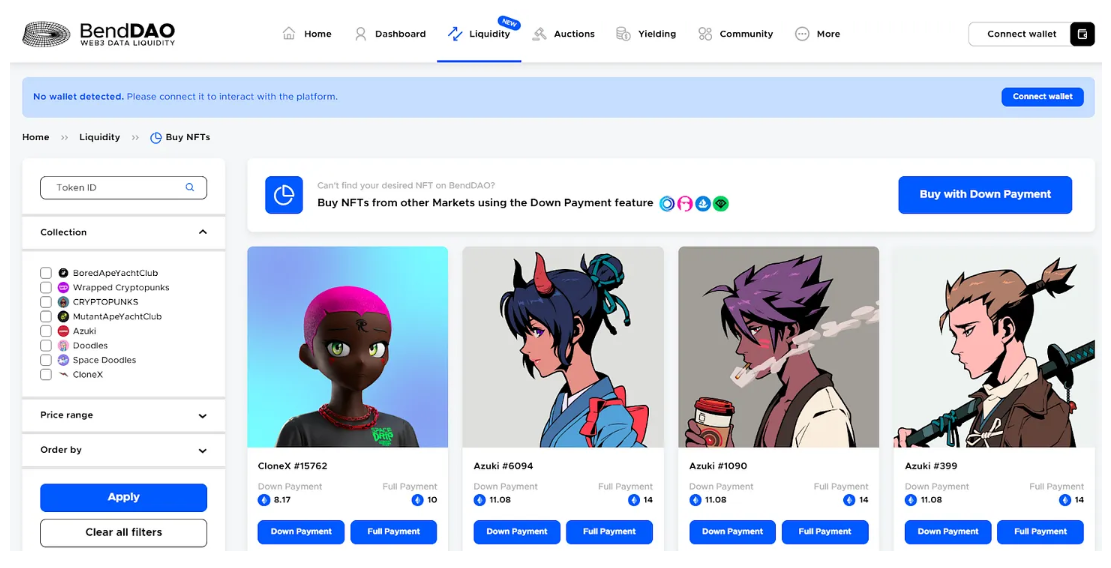Check the MutantApeYachtClub checkbox

(46, 317)
